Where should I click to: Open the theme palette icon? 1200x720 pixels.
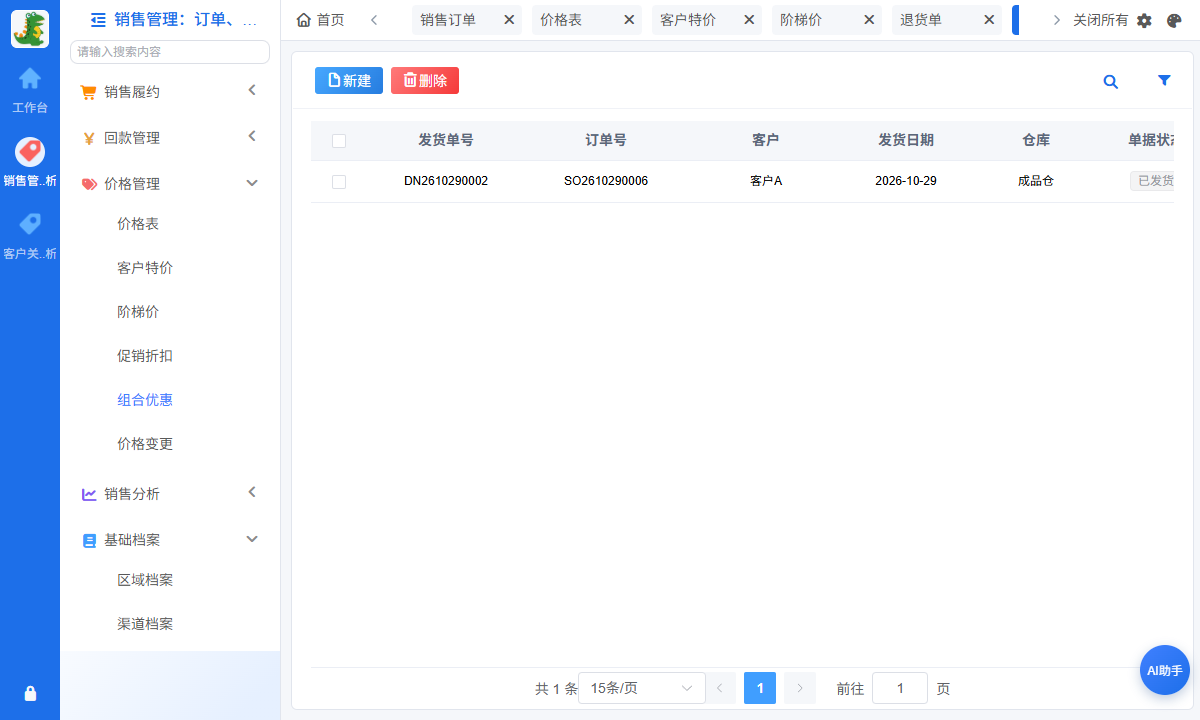click(x=1174, y=20)
